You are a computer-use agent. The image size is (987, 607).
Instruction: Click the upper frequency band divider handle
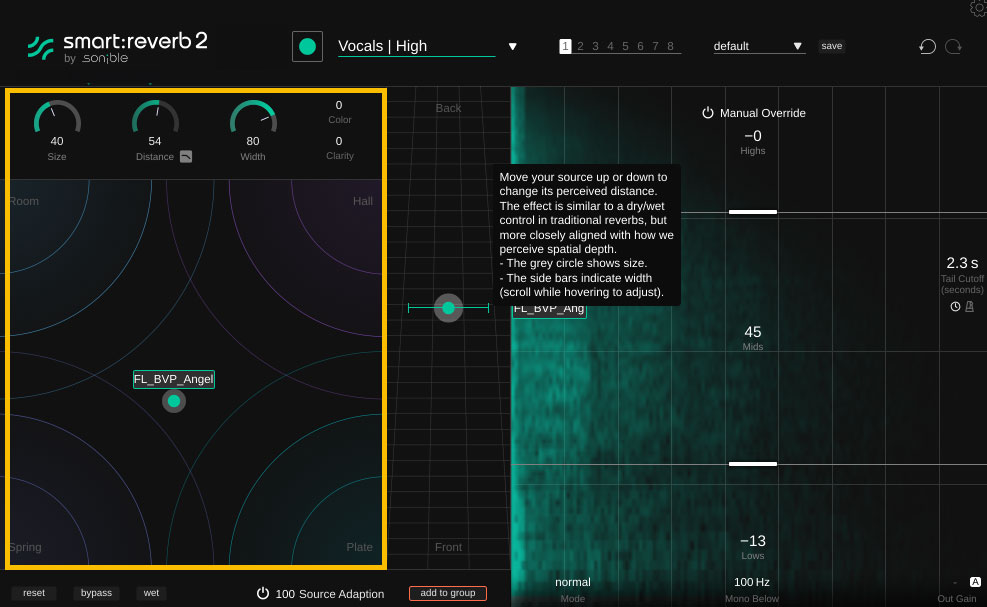tap(753, 212)
